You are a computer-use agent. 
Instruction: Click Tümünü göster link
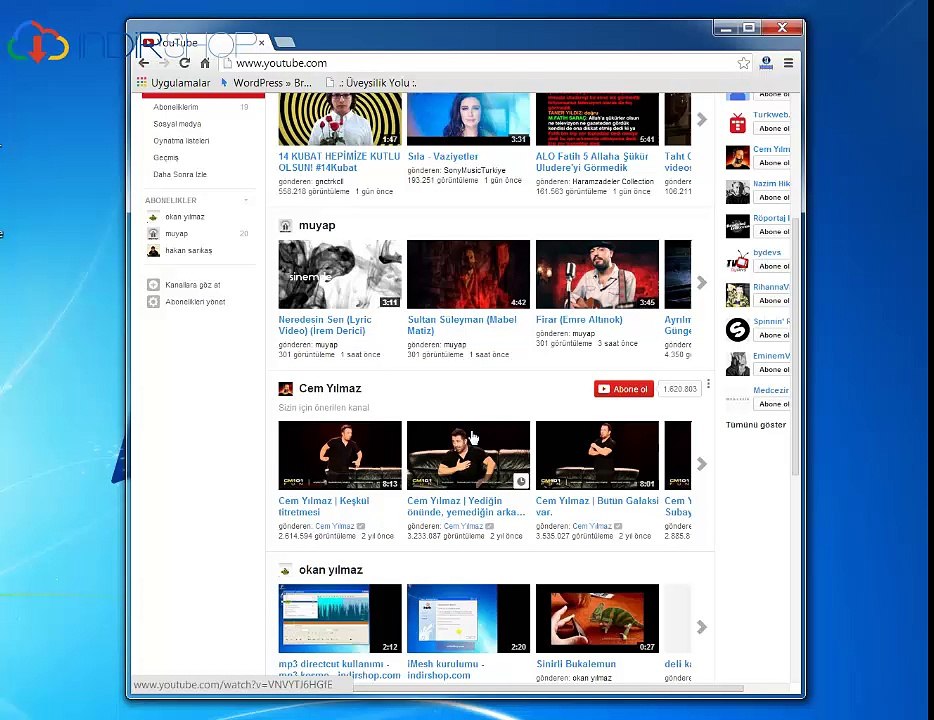(x=756, y=425)
